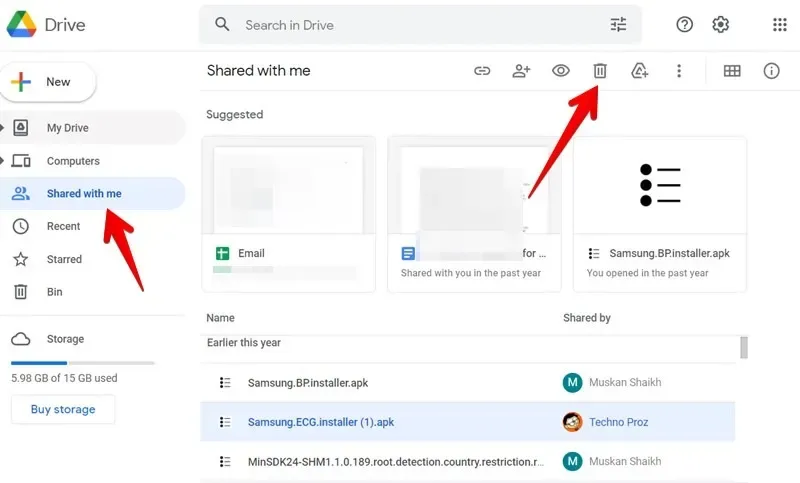Open the More actions three-dot menu

679,71
